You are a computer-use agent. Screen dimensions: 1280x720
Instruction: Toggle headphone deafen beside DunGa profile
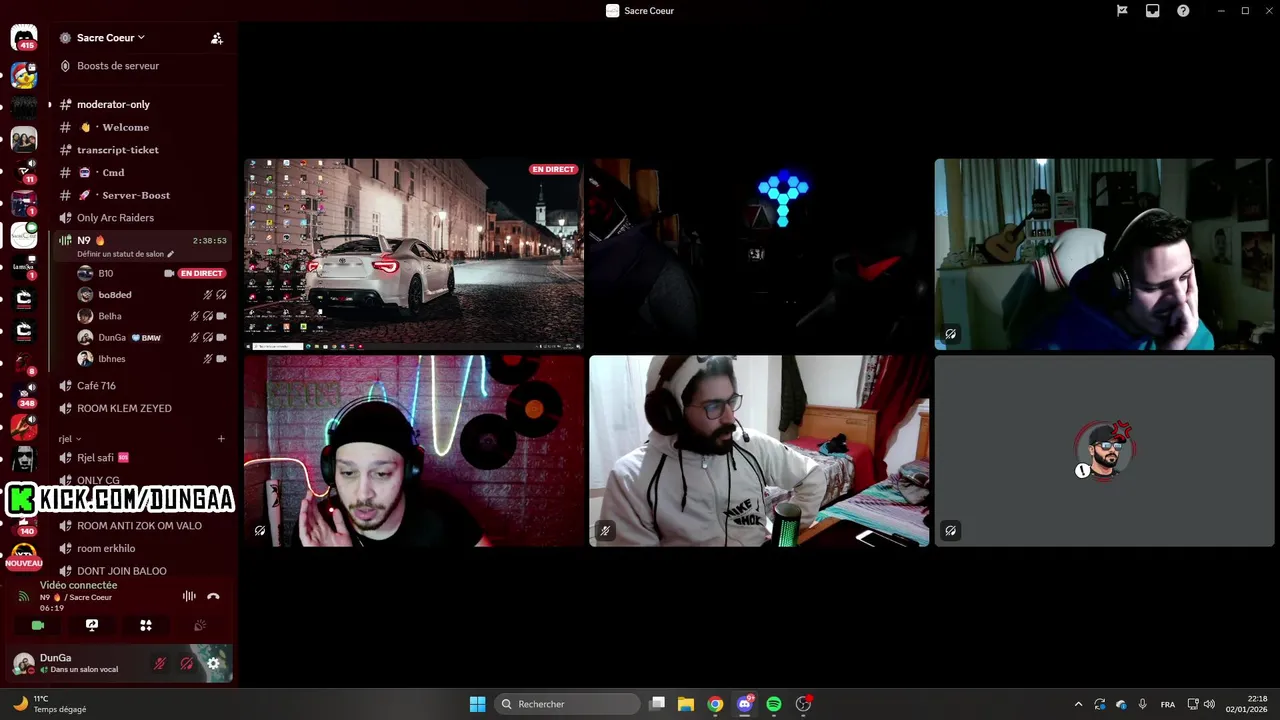tap(186, 663)
